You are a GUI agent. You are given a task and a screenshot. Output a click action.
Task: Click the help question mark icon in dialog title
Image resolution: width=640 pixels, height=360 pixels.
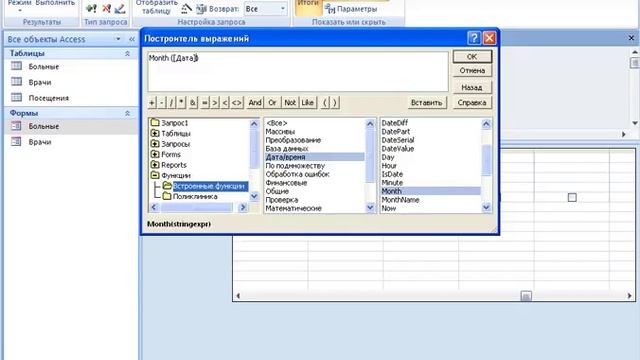click(x=474, y=38)
